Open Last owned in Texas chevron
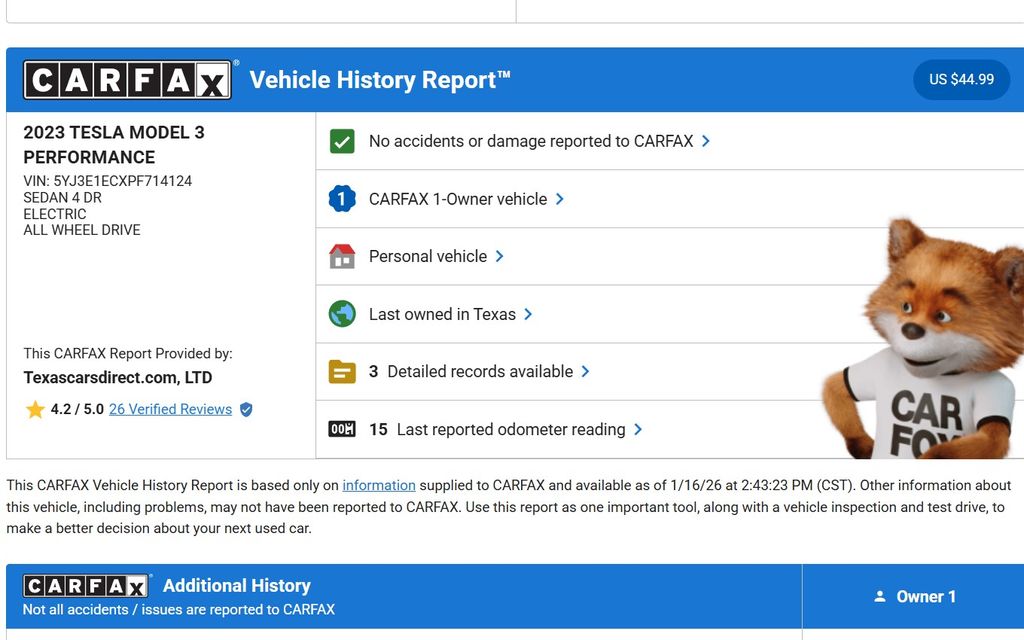Image resolution: width=1024 pixels, height=640 pixels. coord(528,314)
